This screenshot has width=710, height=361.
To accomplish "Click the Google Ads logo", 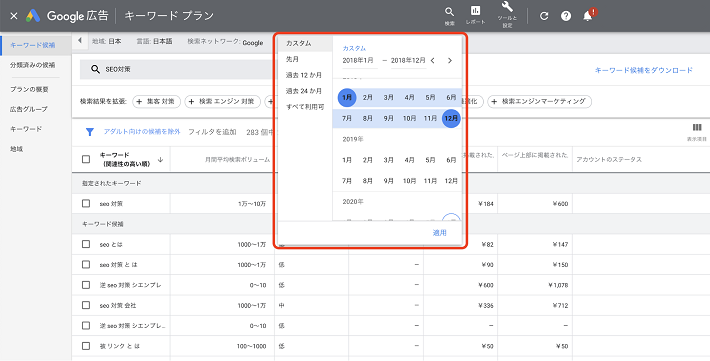I will 33,16.
